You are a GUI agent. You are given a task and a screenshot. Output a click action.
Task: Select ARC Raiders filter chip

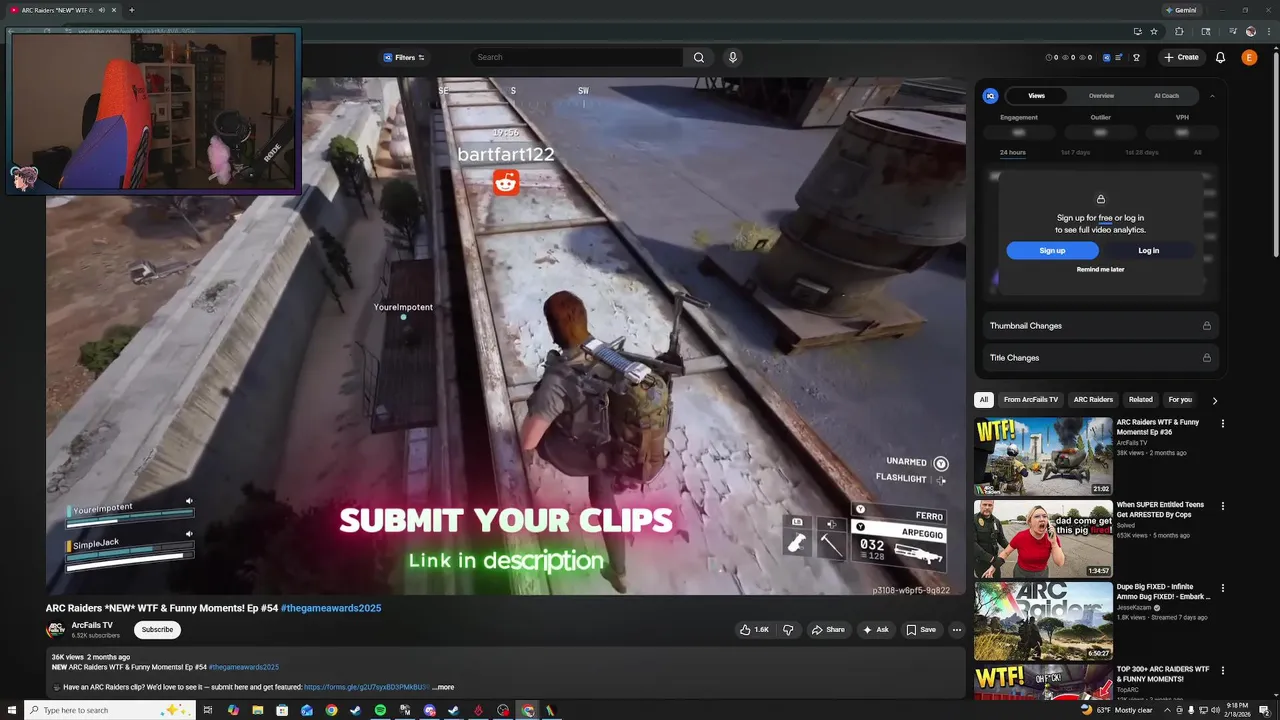coord(1093,400)
